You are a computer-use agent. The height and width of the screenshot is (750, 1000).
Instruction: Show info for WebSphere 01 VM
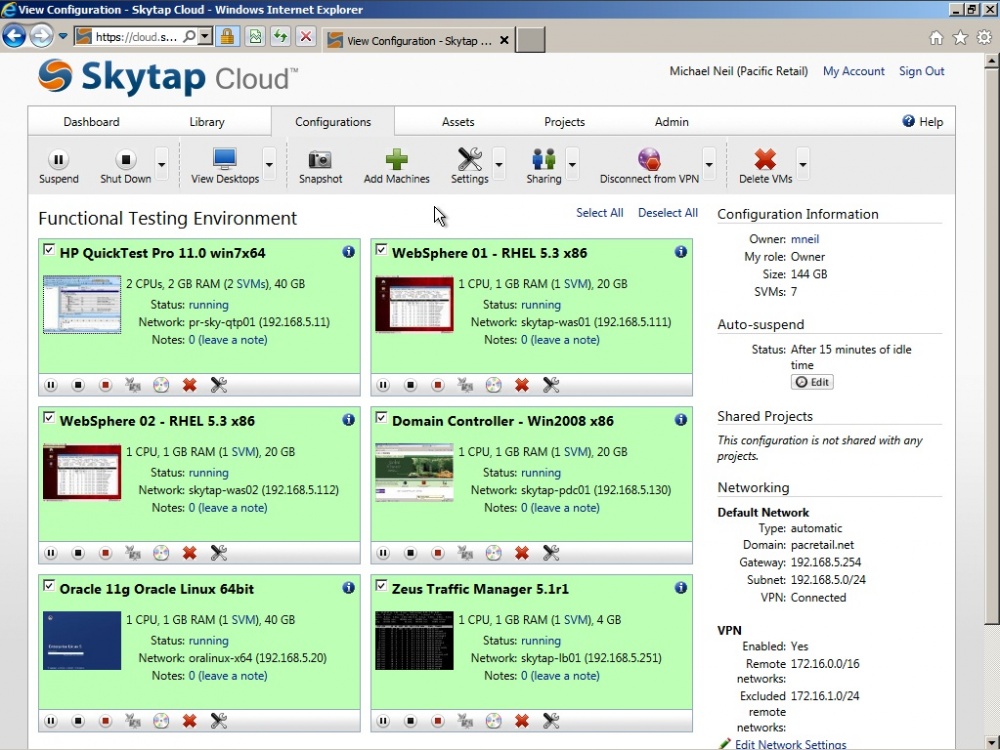[x=680, y=252]
